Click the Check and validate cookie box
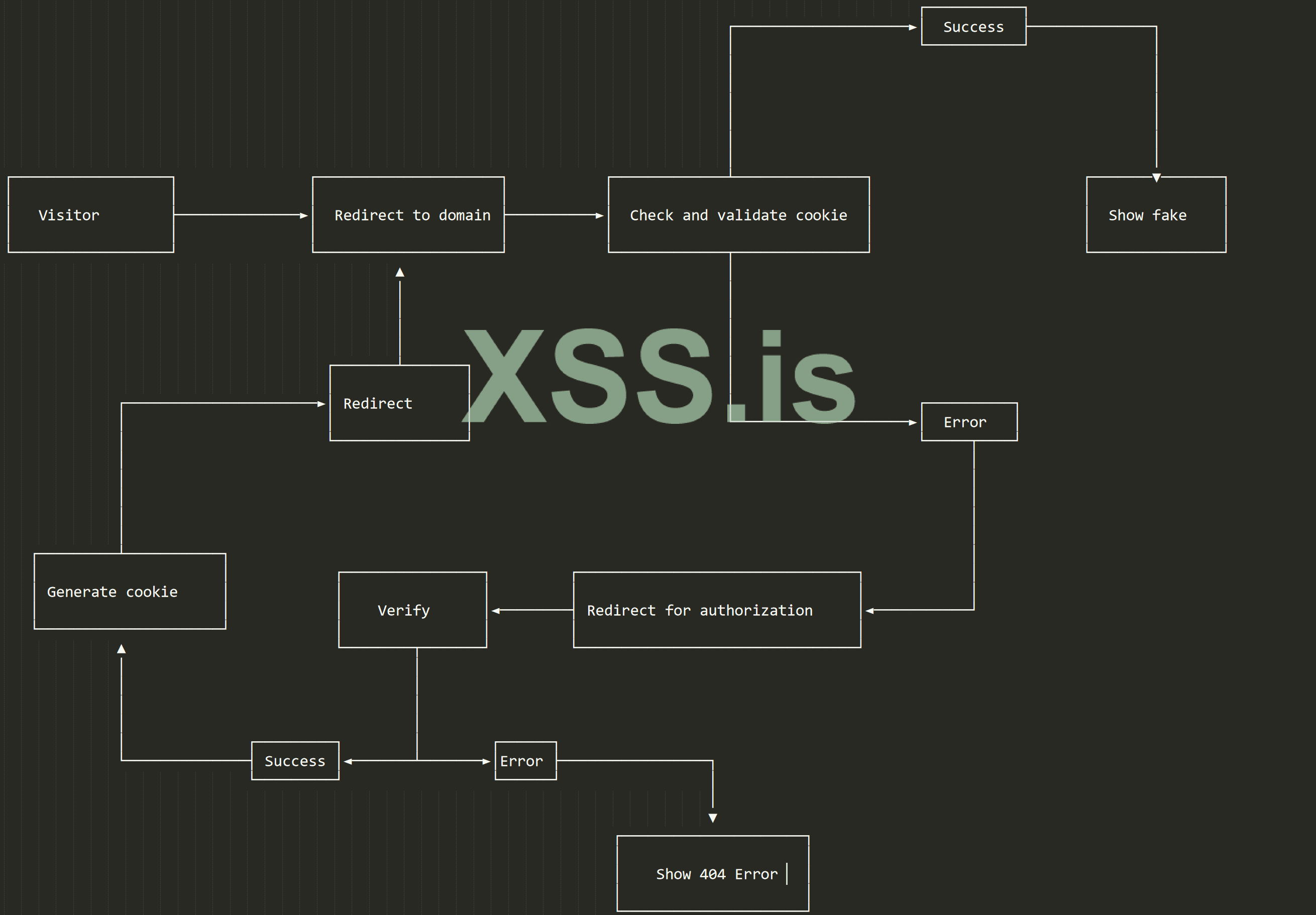Image resolution: width=1316 pixels, height=915 pixels. point(738,215)
